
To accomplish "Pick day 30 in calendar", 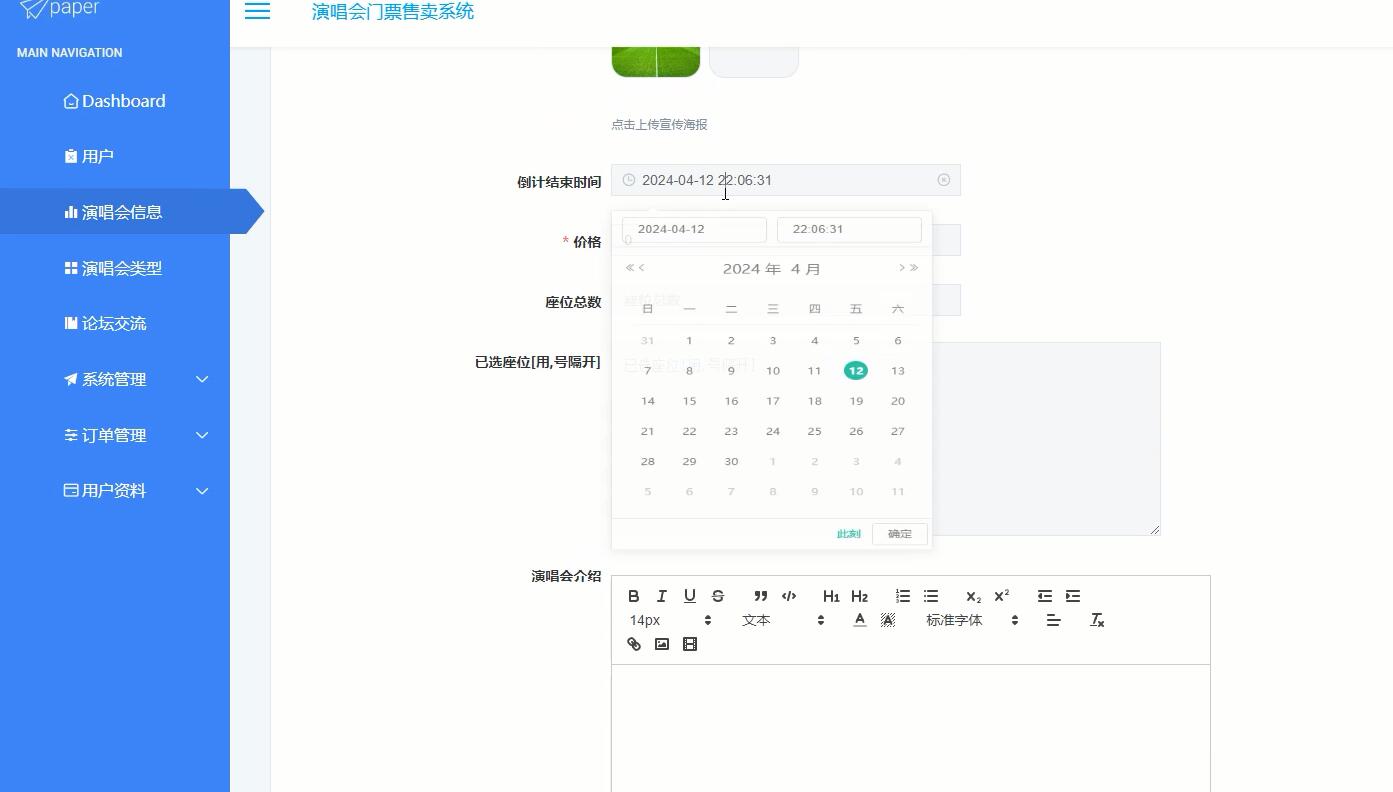I will click(731, 461).
